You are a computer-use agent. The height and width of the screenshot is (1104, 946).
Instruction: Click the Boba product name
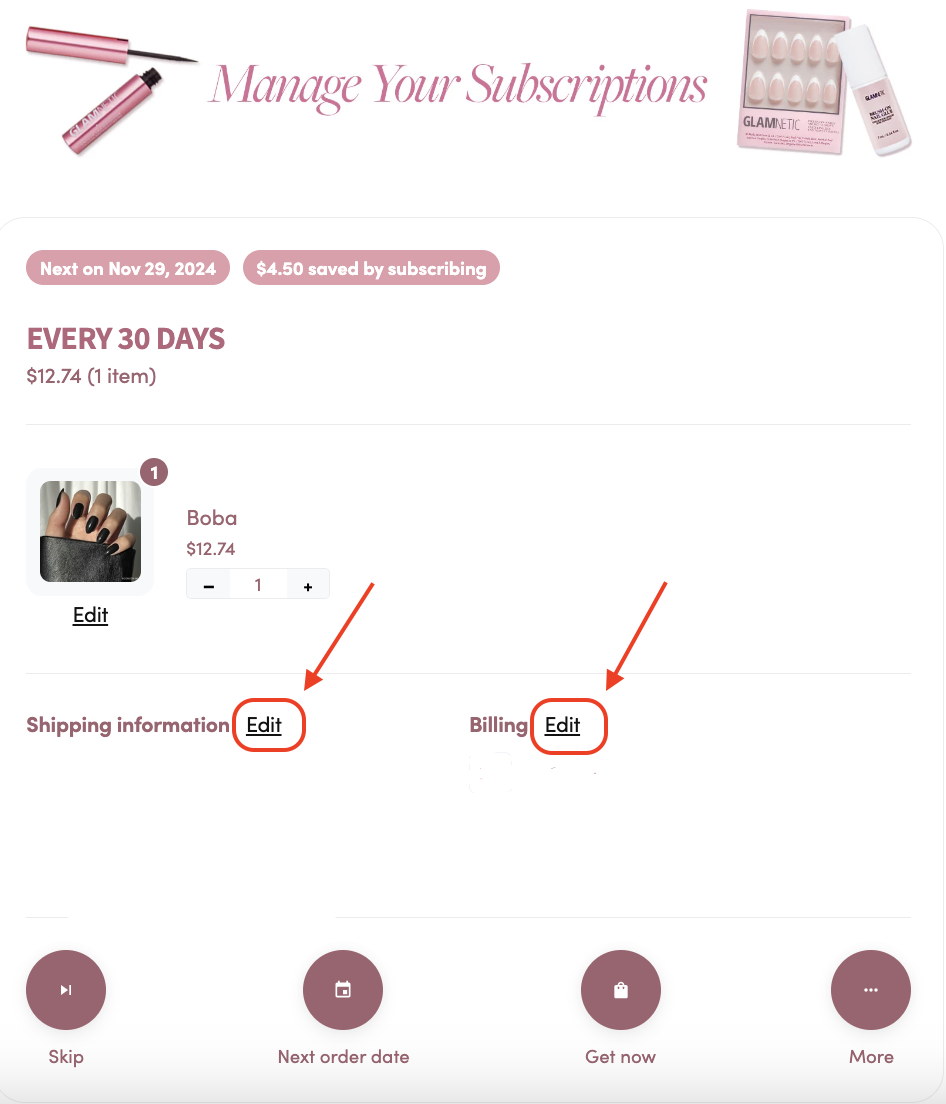coord(212,518)
